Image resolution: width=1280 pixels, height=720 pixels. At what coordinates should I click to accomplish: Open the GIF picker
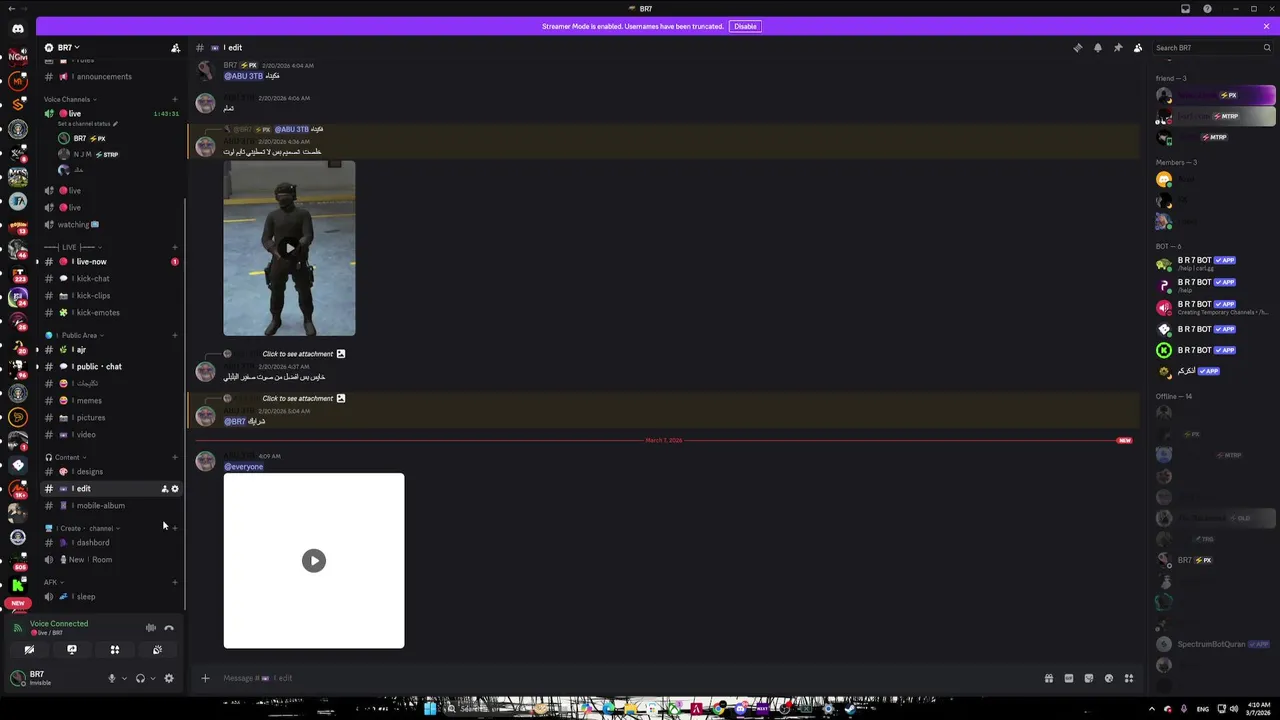[1069, 678]
